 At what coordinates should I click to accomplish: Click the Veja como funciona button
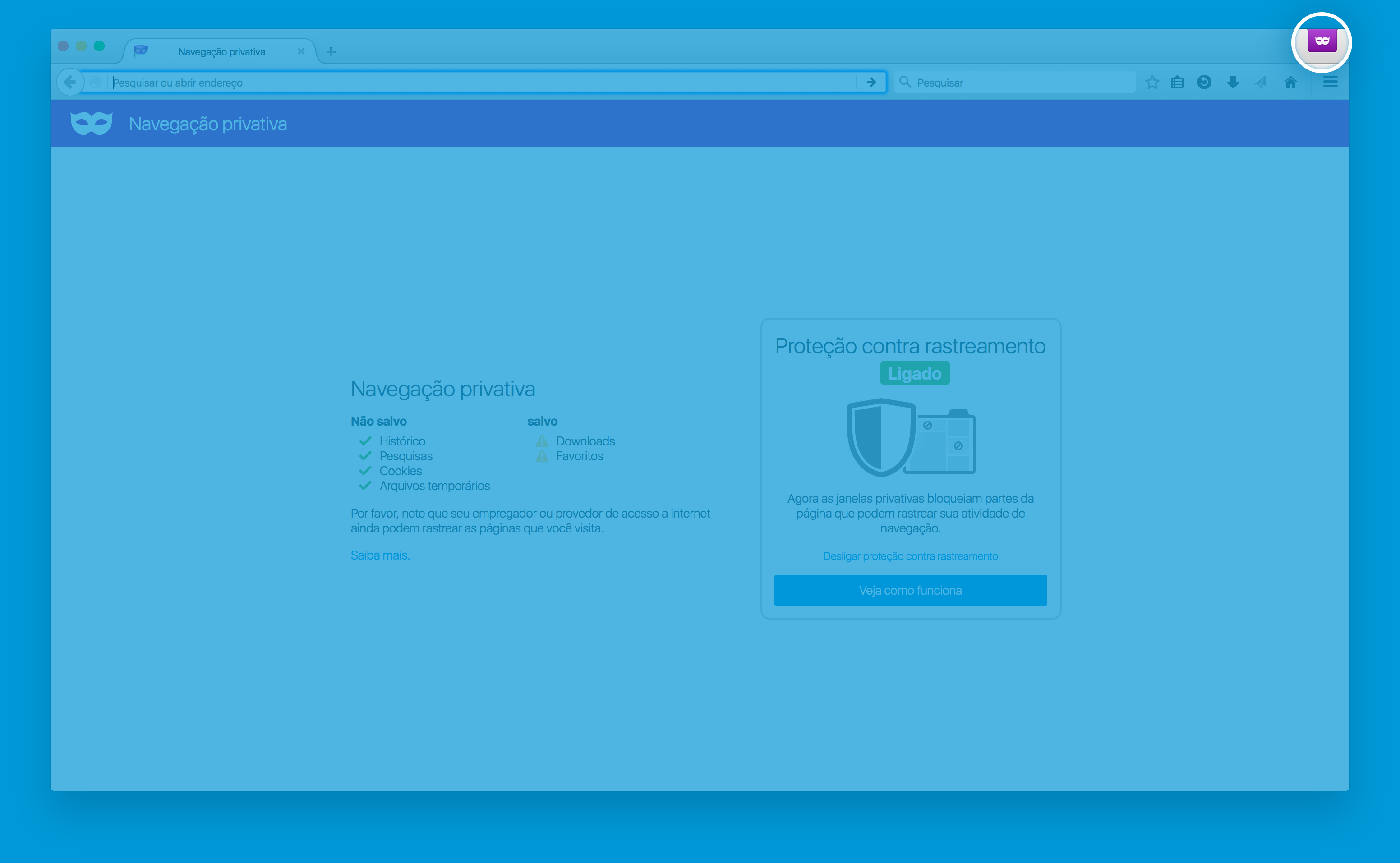pos(910,590)
